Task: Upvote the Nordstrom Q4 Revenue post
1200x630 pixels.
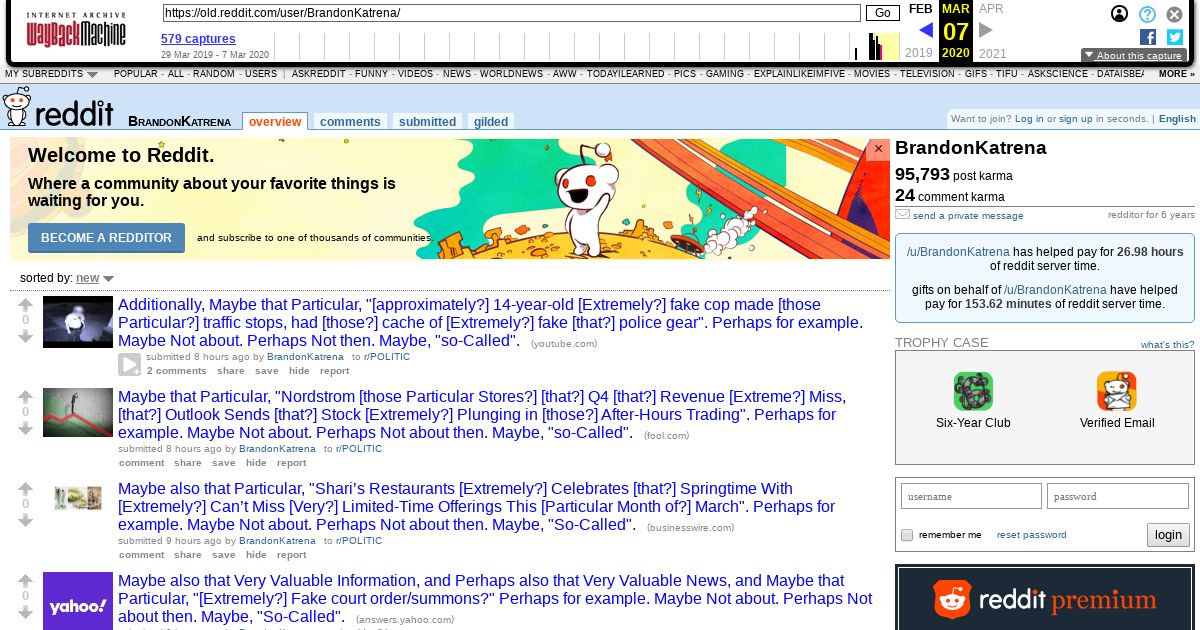Action: tap(26, 396)
